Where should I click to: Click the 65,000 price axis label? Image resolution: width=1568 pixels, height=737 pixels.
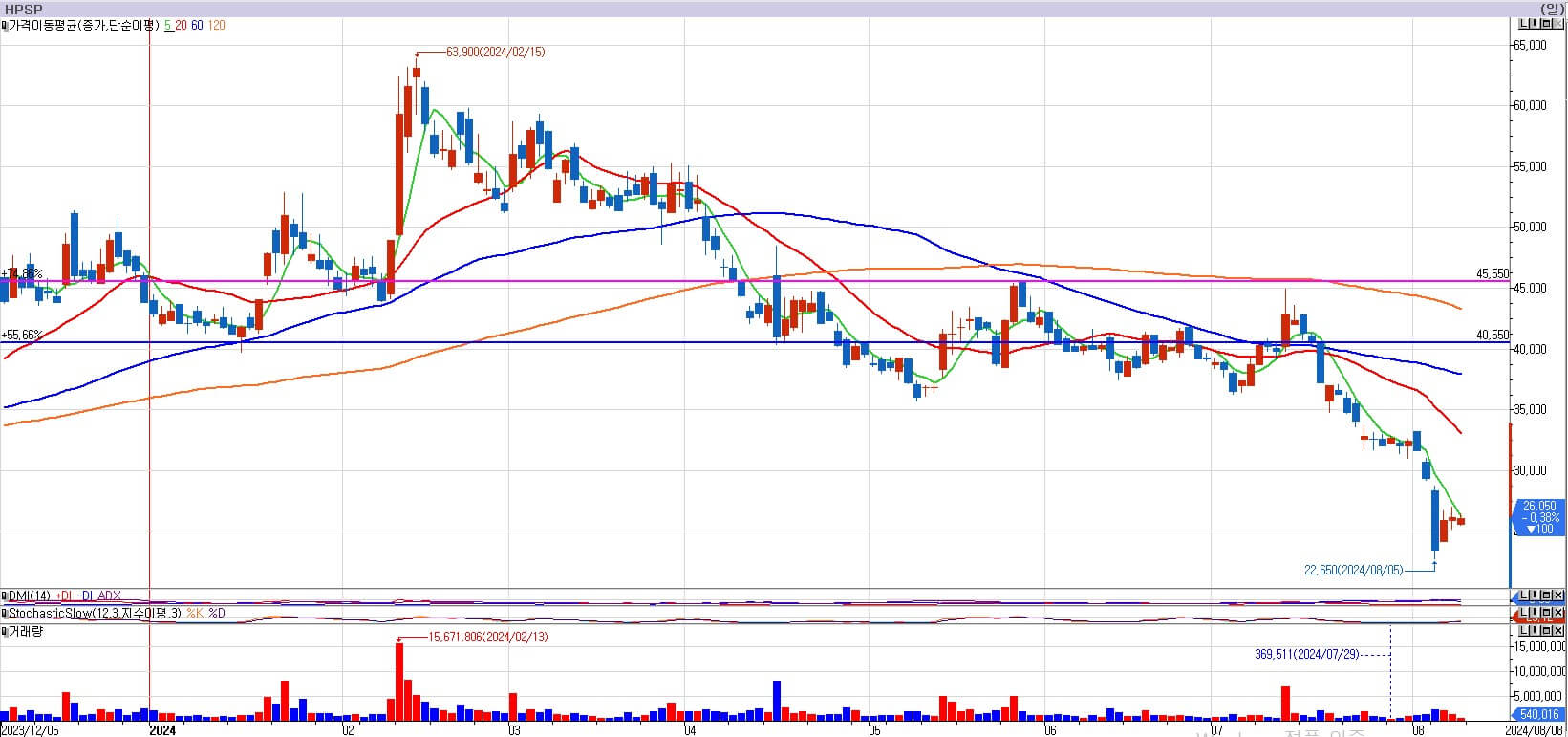click(x=1530, y=45)
